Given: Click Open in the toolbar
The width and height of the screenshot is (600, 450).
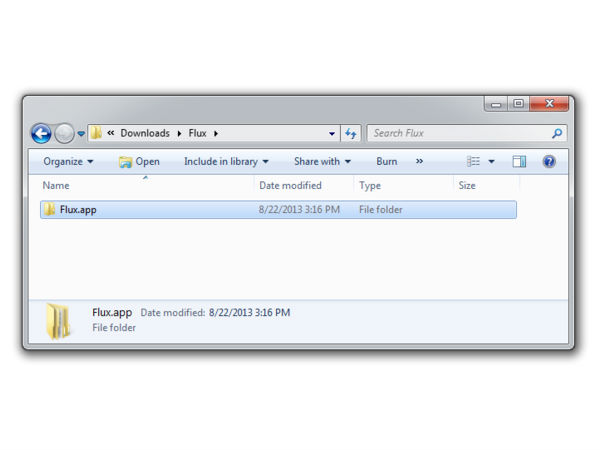Looking at the screenshot, I should click(x=139, y=162).
